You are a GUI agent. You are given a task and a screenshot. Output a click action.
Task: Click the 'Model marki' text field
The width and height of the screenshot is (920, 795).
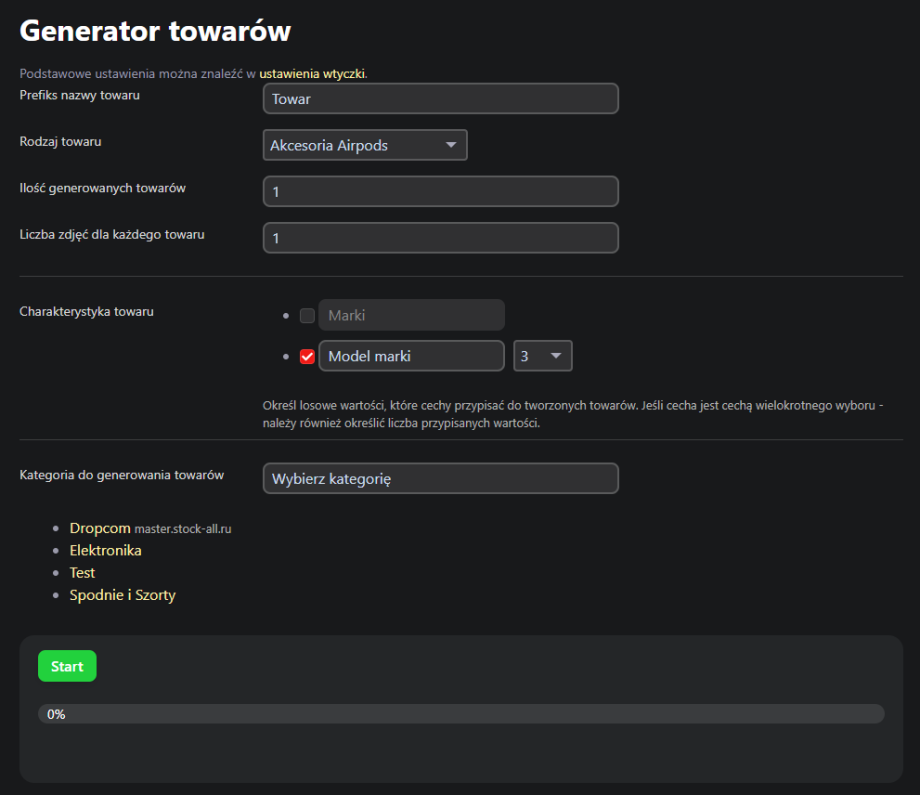pos(411,356)
